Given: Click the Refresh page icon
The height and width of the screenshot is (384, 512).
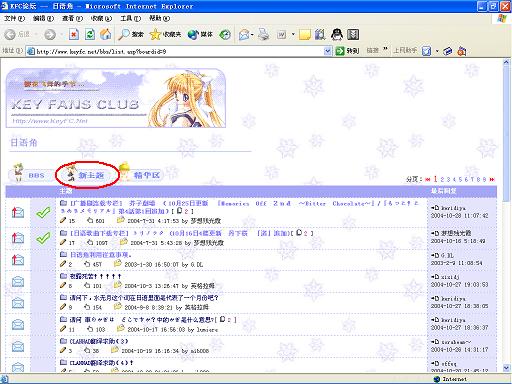Looking at the screenshot, I should pyautogui.click(x=90, y=34).
